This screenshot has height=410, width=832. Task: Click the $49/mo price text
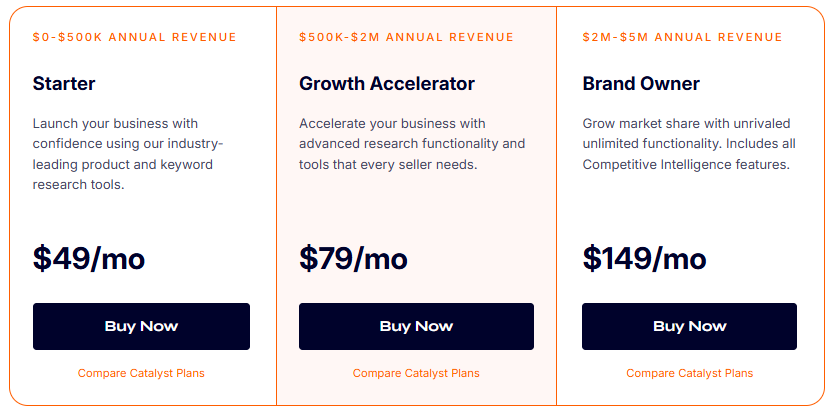[89, 259]
